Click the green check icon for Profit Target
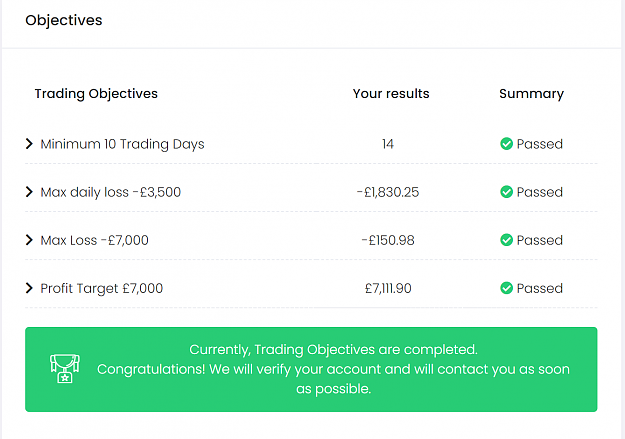The height and width of the screenshot is (439, 625). coord(506,288)
